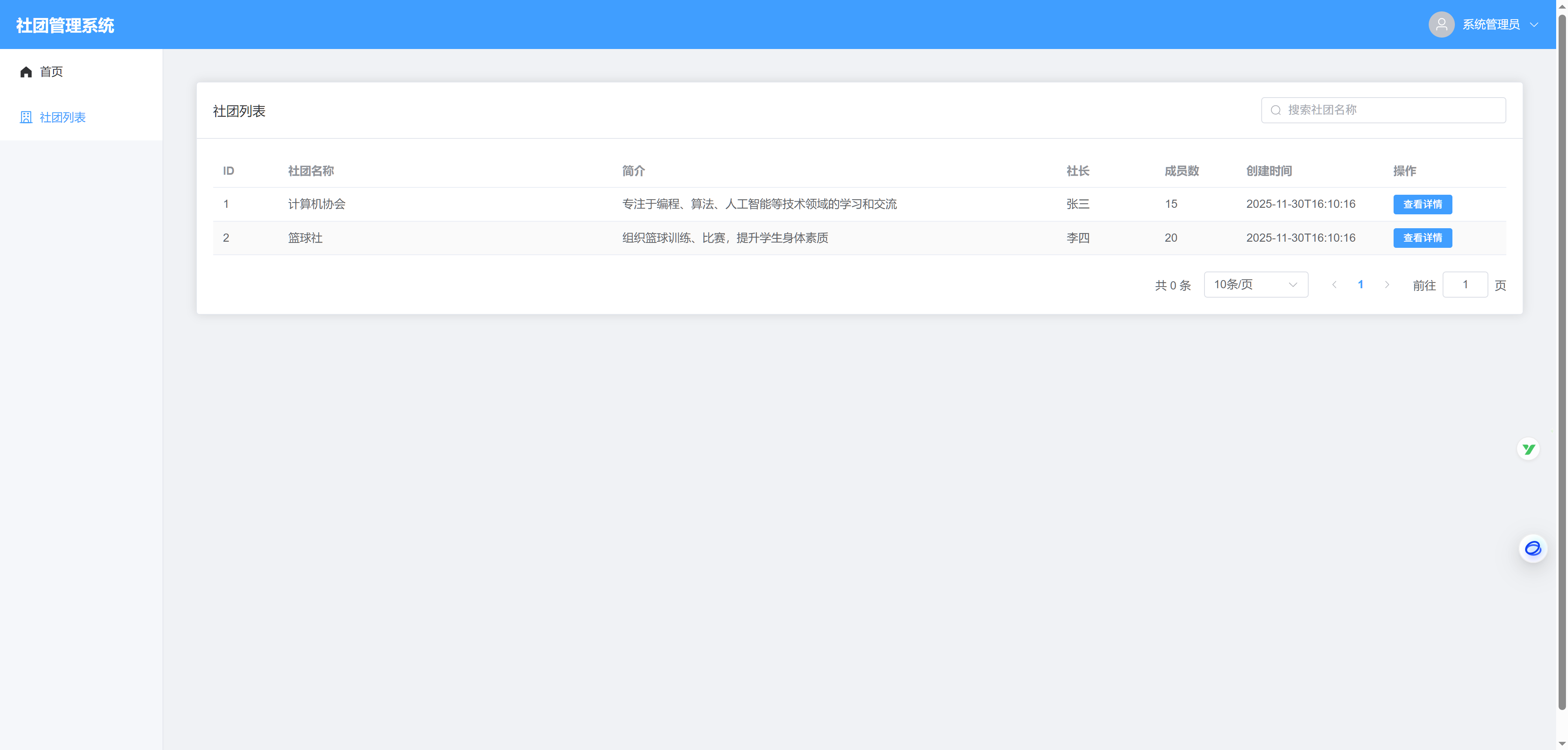
Task: Go to next page arrow
Action: coord(1387,285)
